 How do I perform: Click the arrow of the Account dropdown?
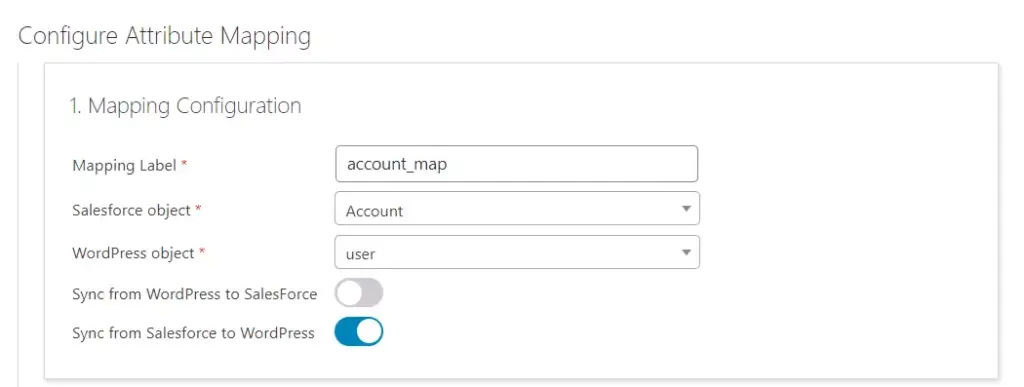pyautogui.click(x=686, y=209)
